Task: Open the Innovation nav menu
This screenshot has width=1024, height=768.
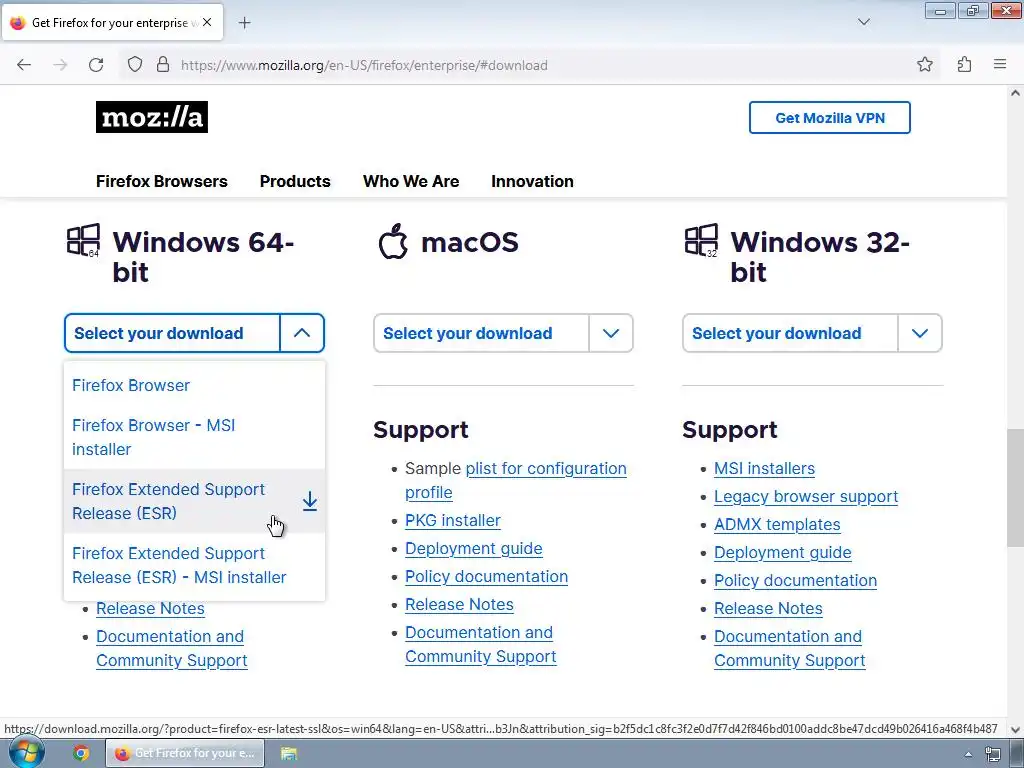Action: pyautogui.click(x=532, y=181)
